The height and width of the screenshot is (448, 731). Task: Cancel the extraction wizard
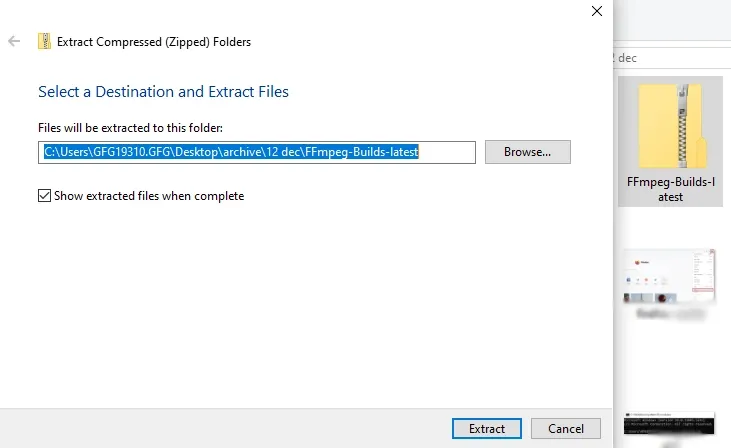565,428
